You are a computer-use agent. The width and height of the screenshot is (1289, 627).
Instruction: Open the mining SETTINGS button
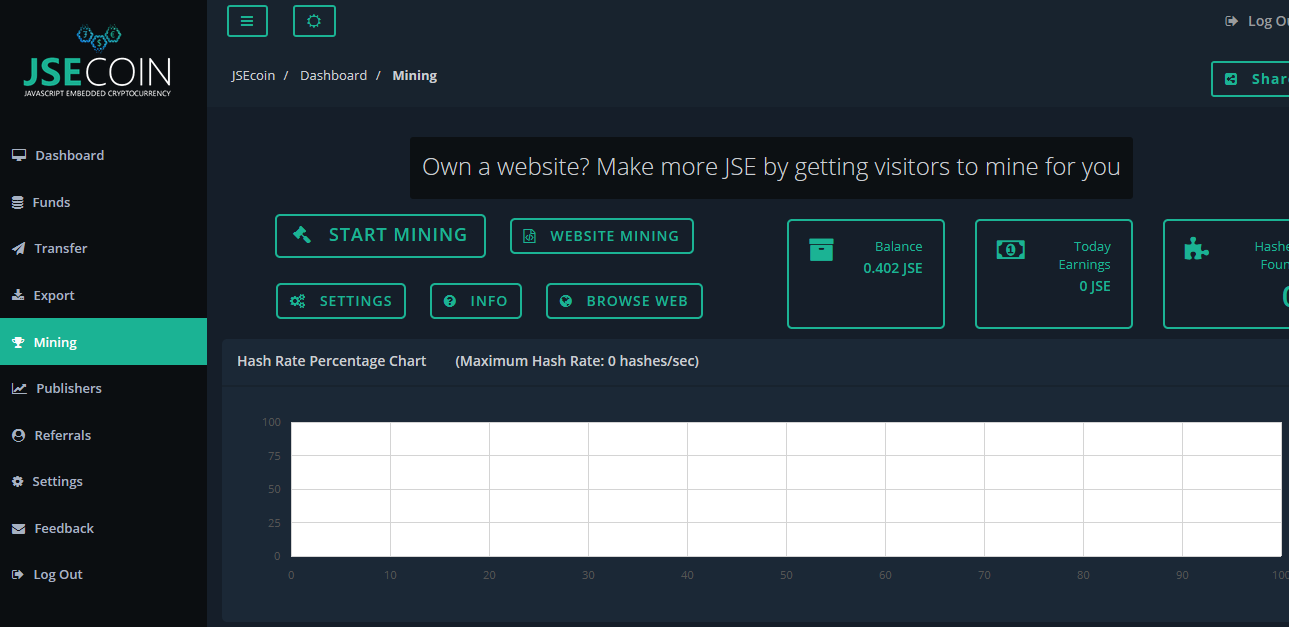340,301
